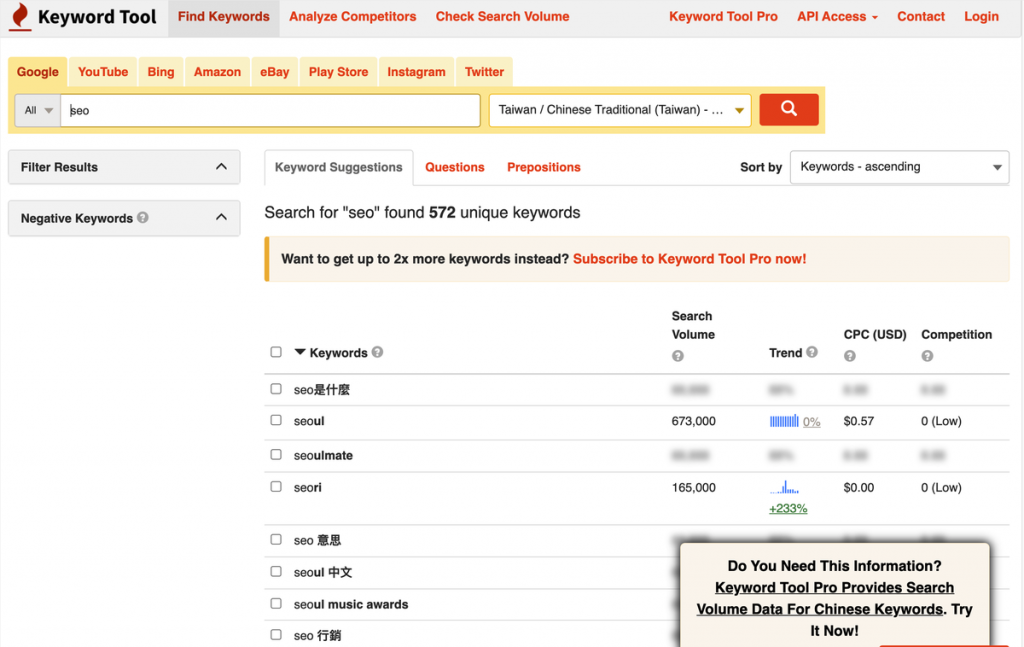Expand the Filter Results panel
1024x647 pixels.
click(x=124, y=167)
